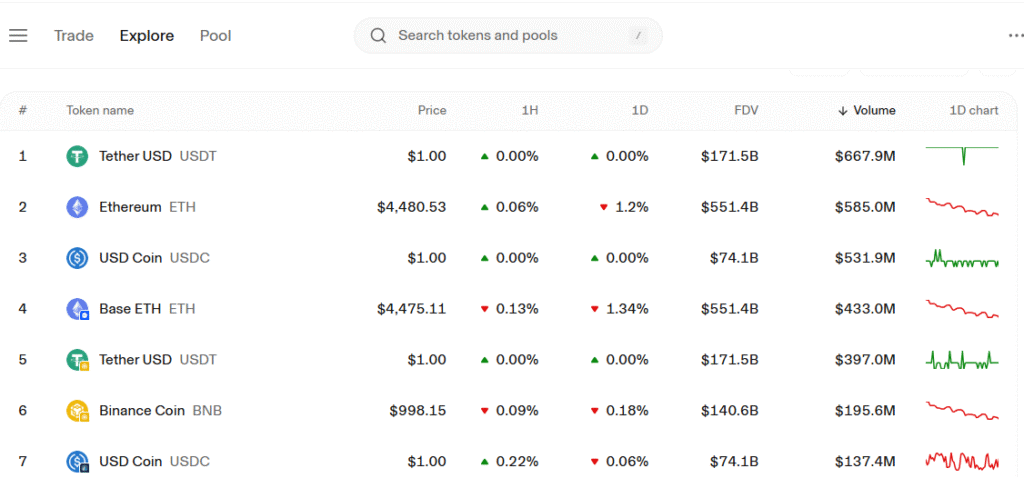
Task: Click the Base ETH token logo
Action: [77, 309]
